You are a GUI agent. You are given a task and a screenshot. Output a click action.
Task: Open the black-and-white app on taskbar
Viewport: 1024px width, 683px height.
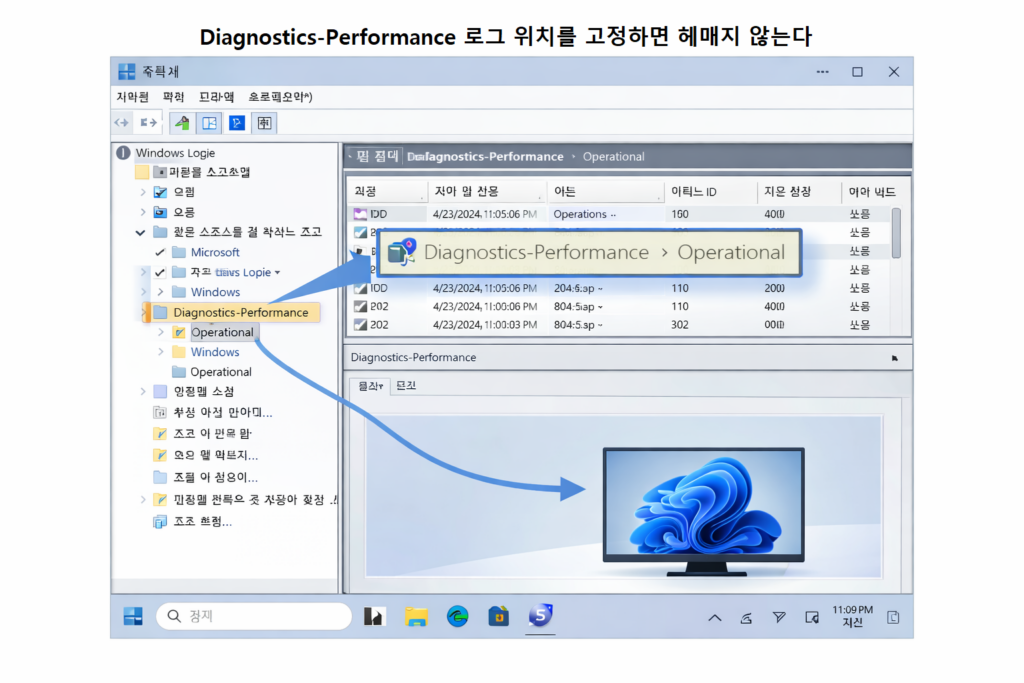[x=375, y=616]
